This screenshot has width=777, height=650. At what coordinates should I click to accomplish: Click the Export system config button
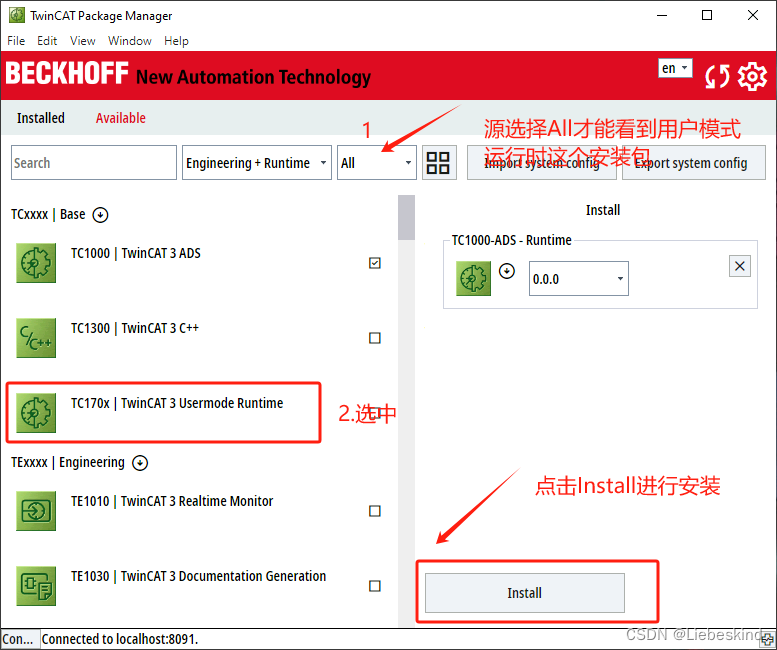pos(694,162)
